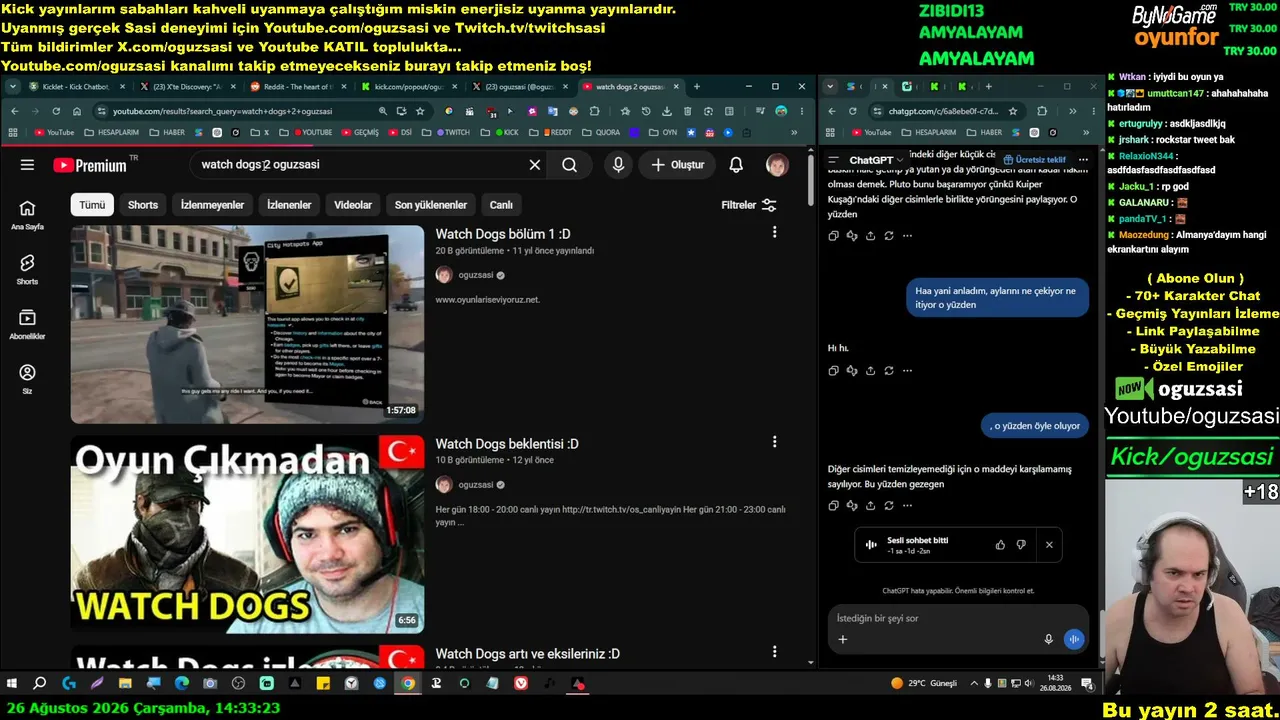Open YouTube notifications bell

(736, 165)
